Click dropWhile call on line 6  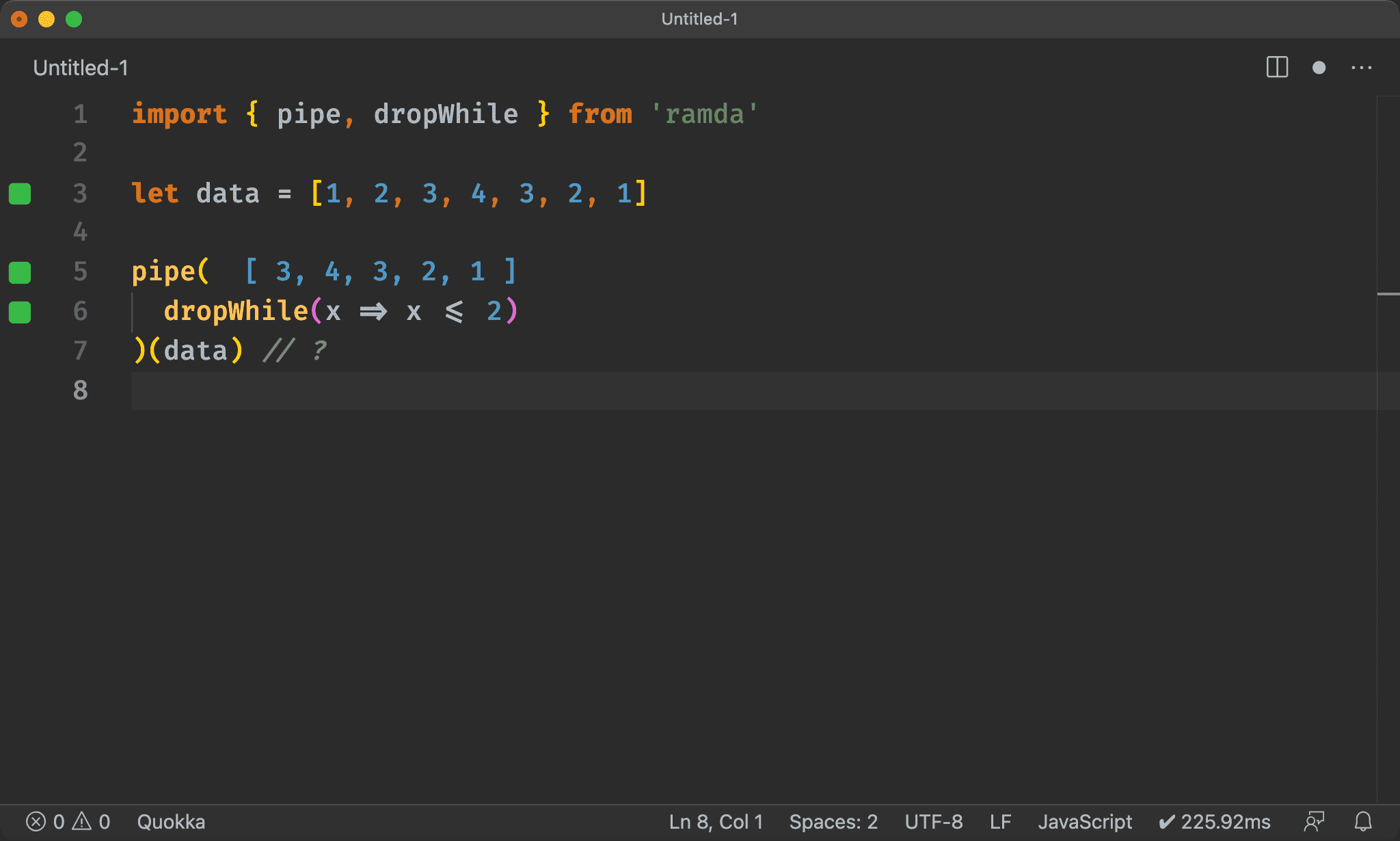pos(236,312)
